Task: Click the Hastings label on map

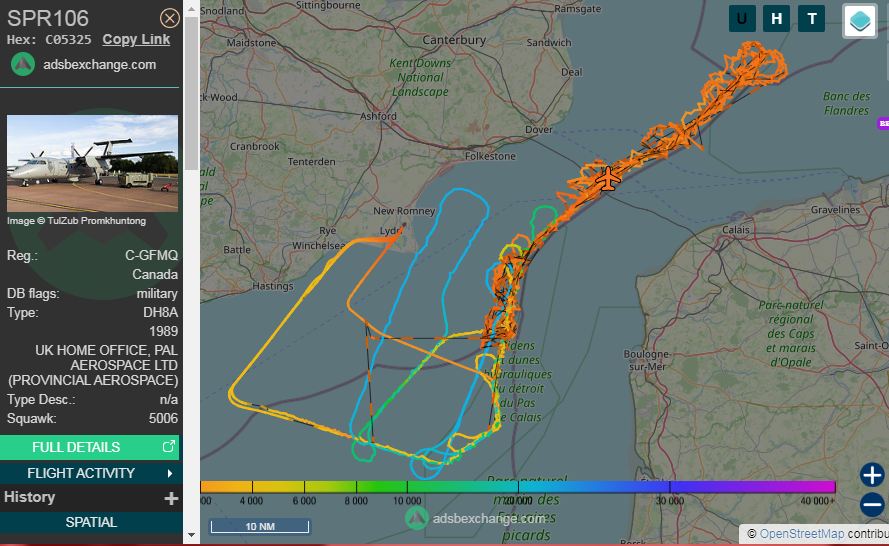Action: click(x=273, y=286)
